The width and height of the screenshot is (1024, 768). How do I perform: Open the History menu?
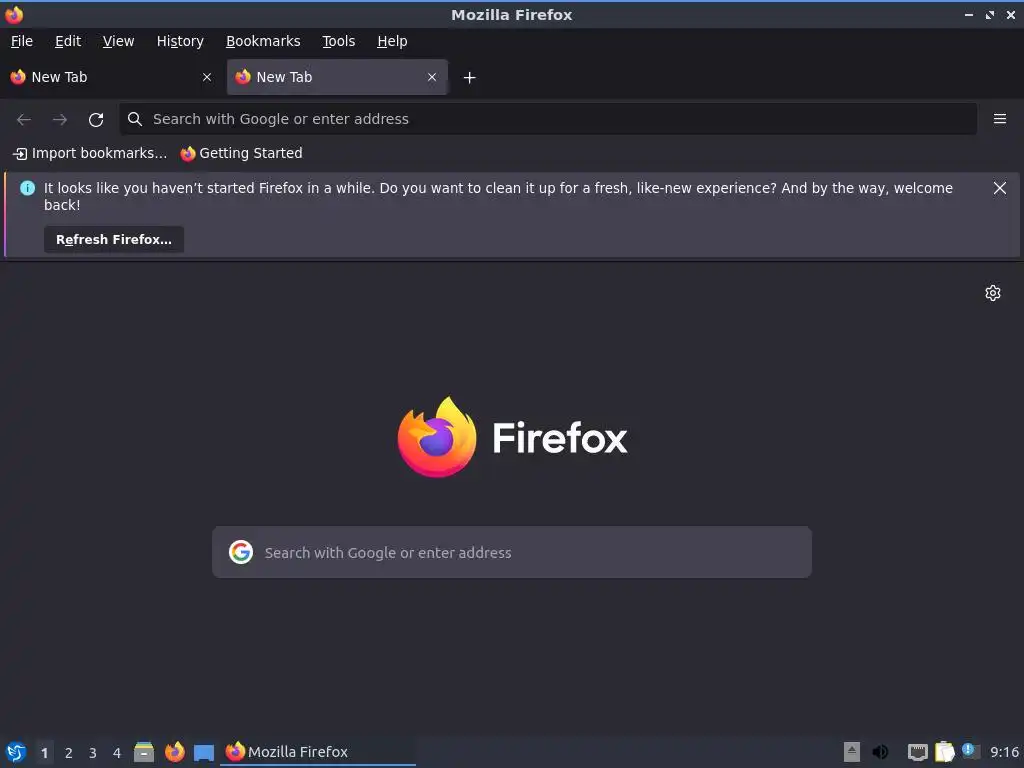(180, 41)
